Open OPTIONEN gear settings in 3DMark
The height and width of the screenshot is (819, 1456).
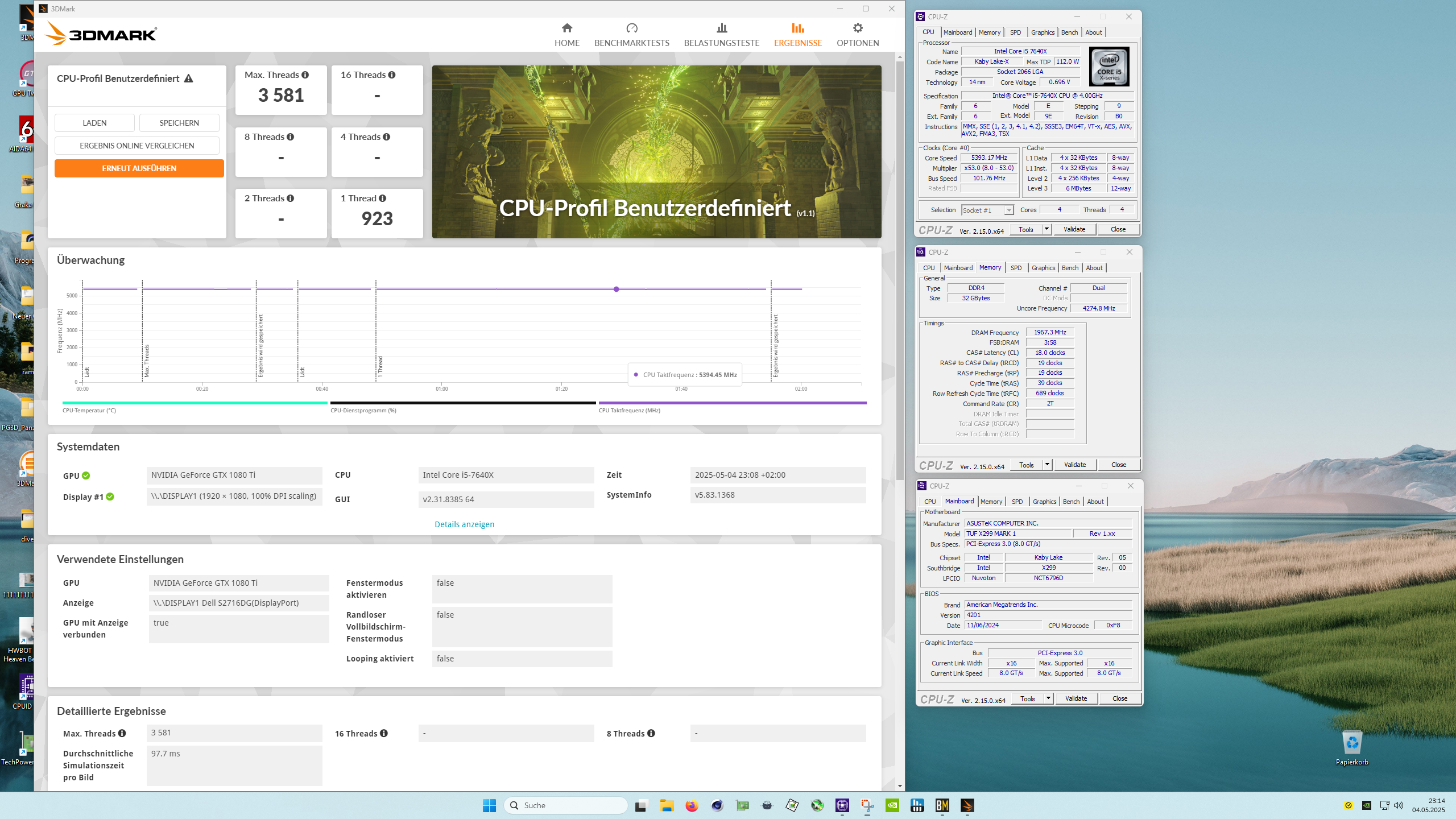[857, 35]
